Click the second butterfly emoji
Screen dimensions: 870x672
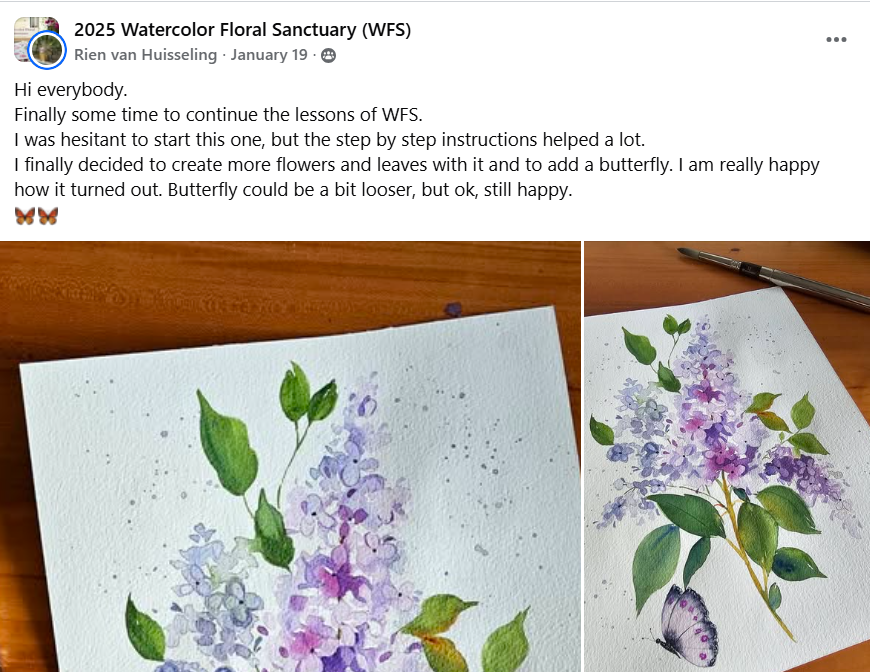coord(48,216)
